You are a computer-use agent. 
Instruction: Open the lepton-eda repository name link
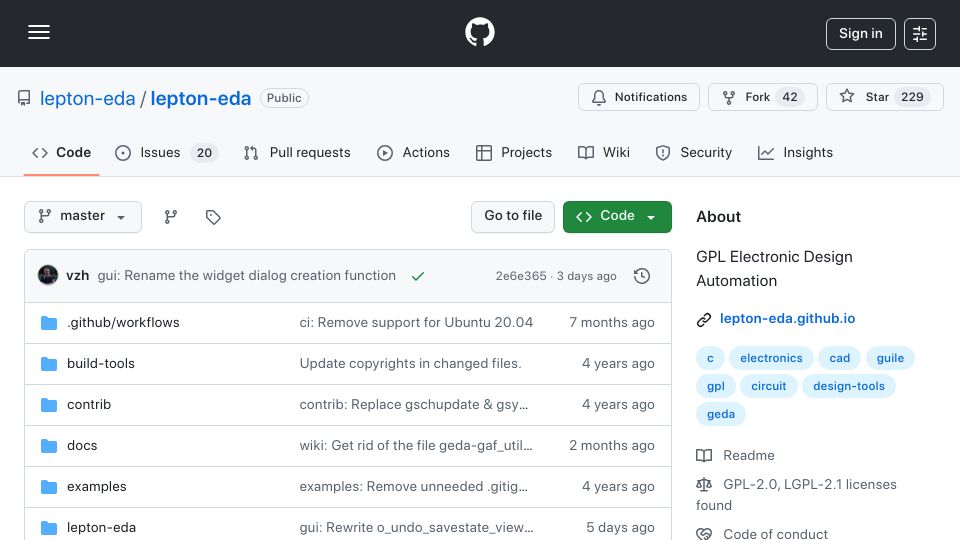201,99
